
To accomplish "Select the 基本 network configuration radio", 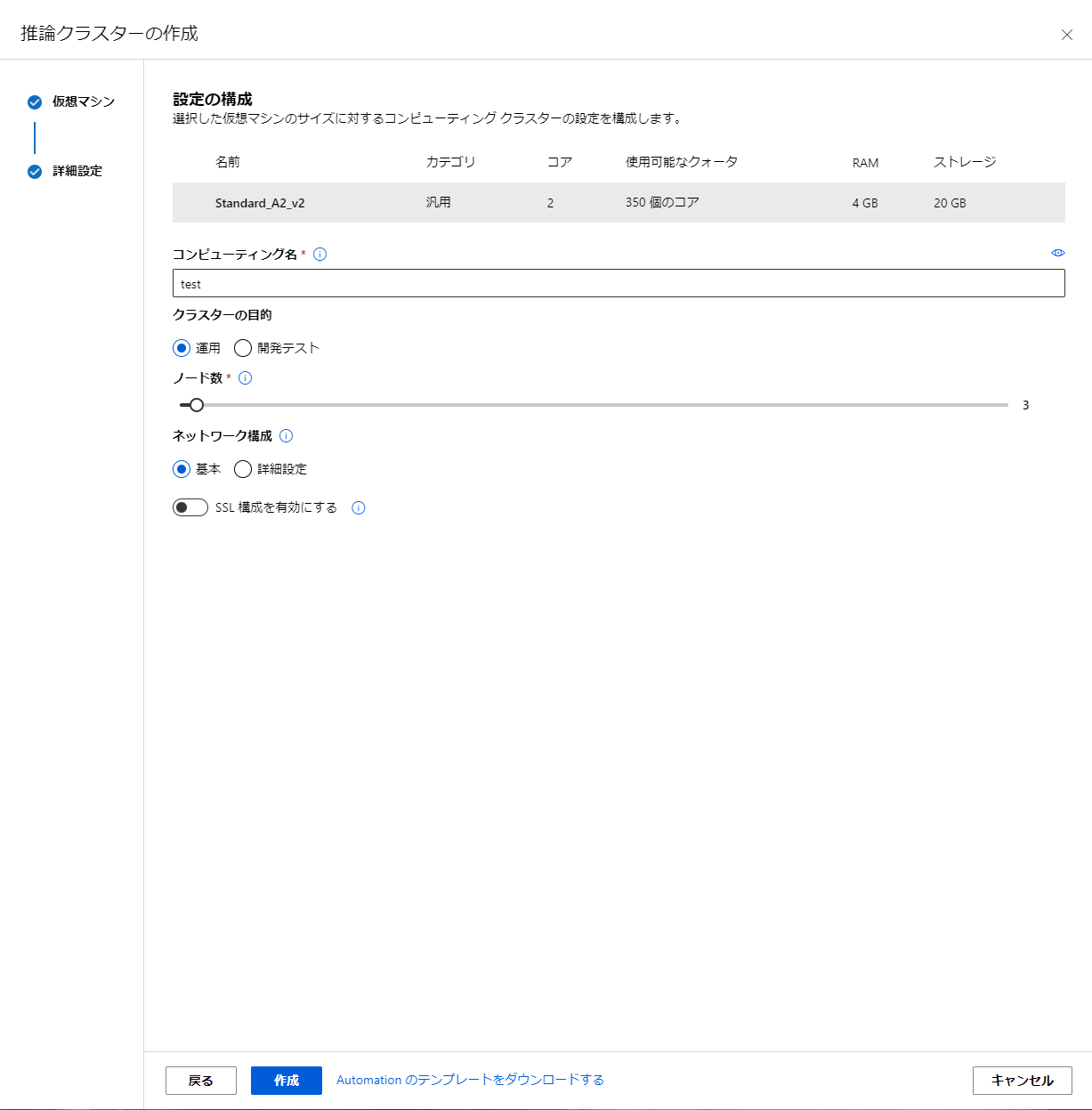I will pos(182,469).
